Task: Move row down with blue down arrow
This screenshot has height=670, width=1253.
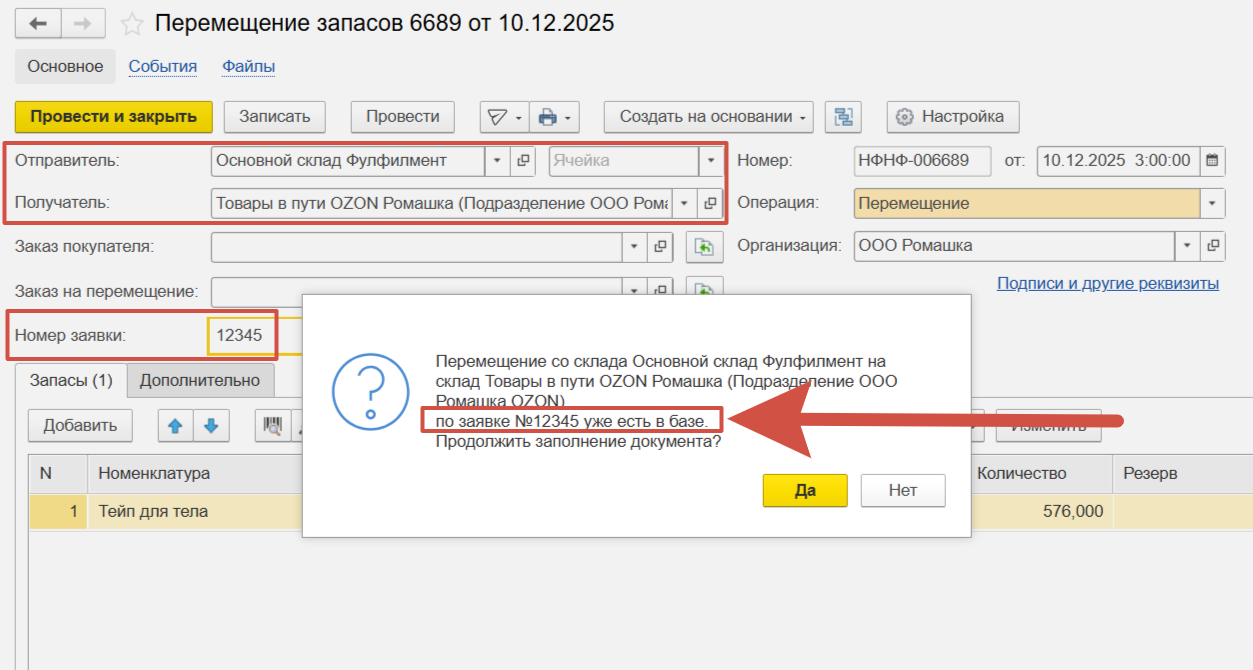Action: [211, 425]
